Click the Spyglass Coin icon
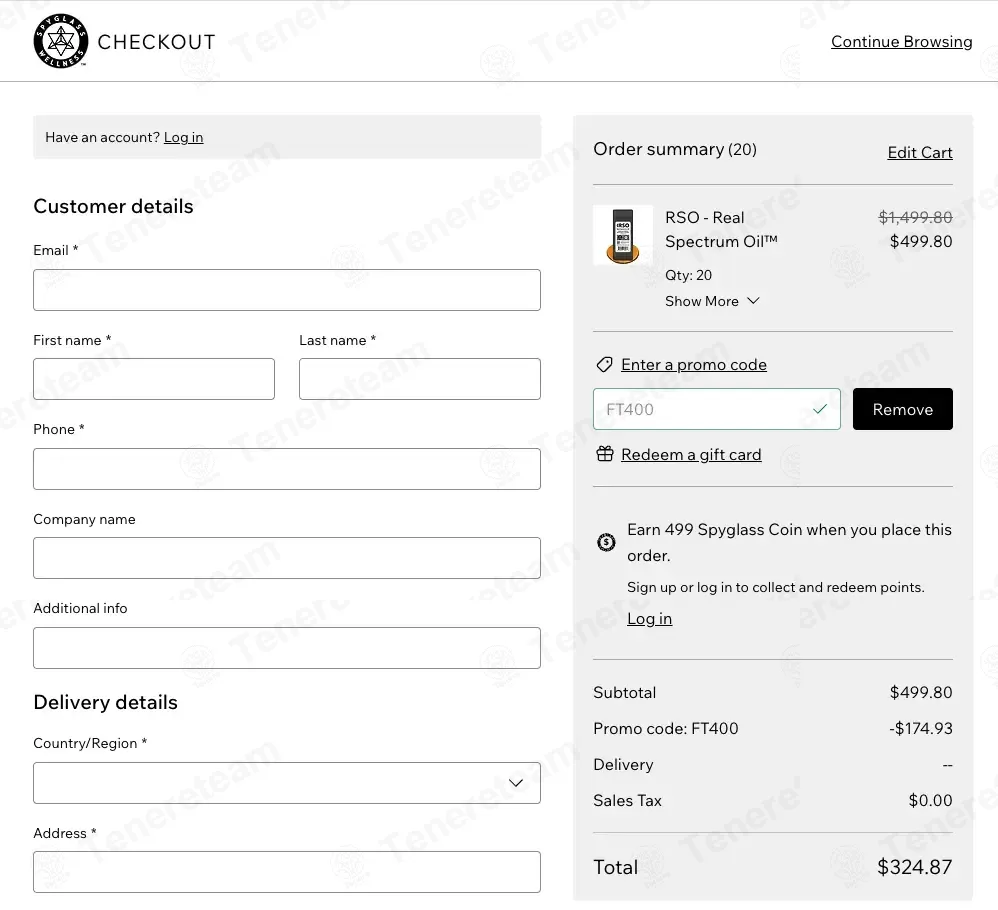Screen dimensions: 998x910 coord(606,542)
